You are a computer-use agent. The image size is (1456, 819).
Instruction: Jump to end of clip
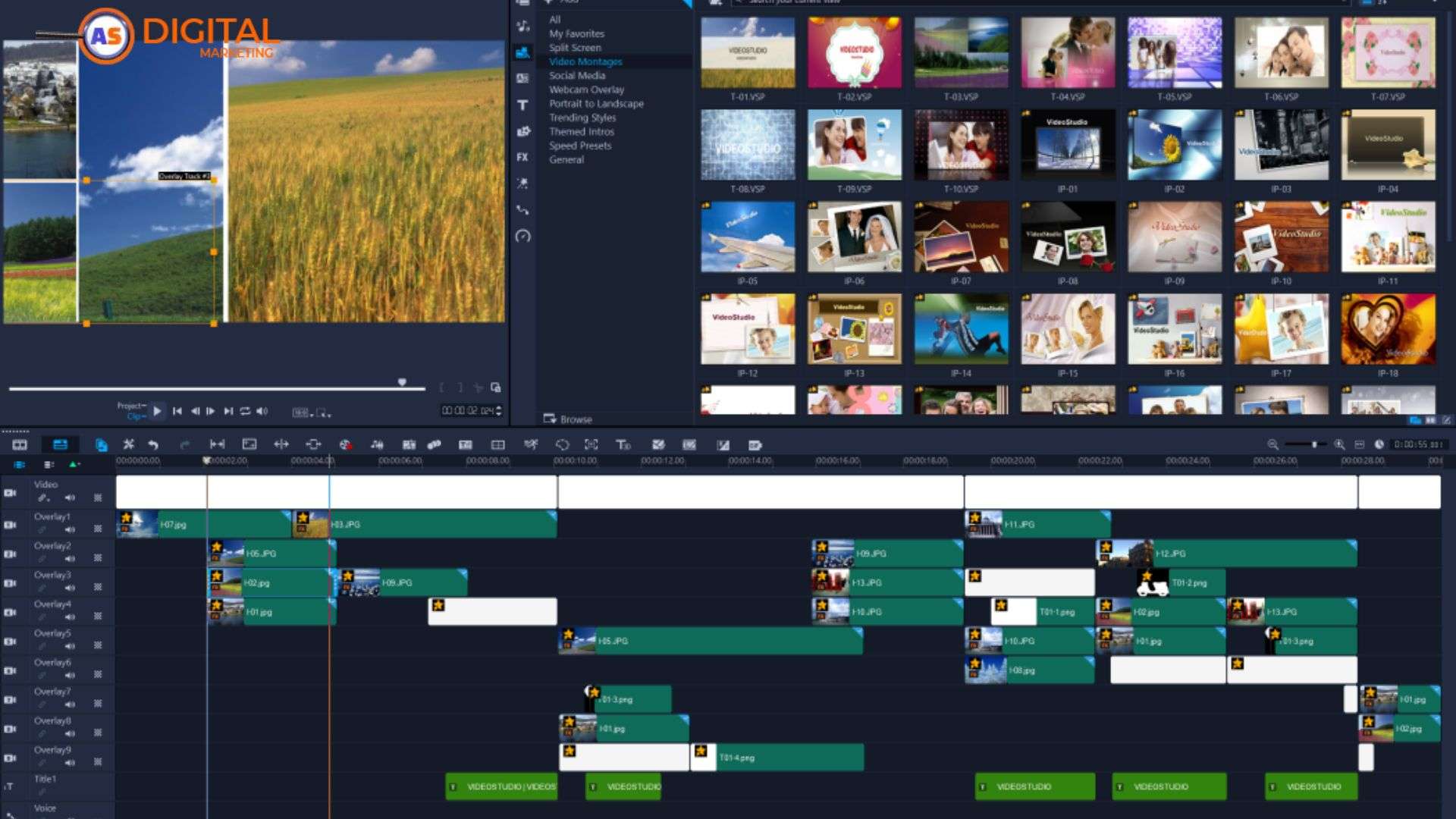tap(227, 411)
